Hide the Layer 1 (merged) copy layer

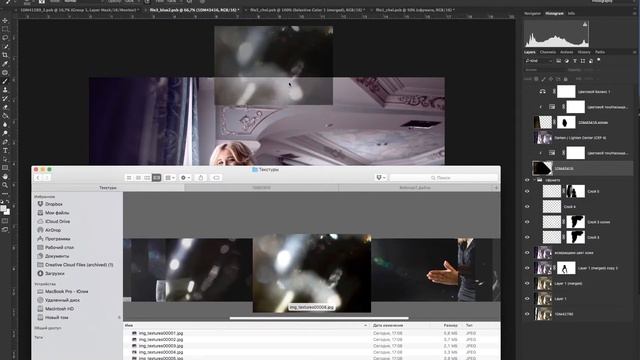click(527, 268)
